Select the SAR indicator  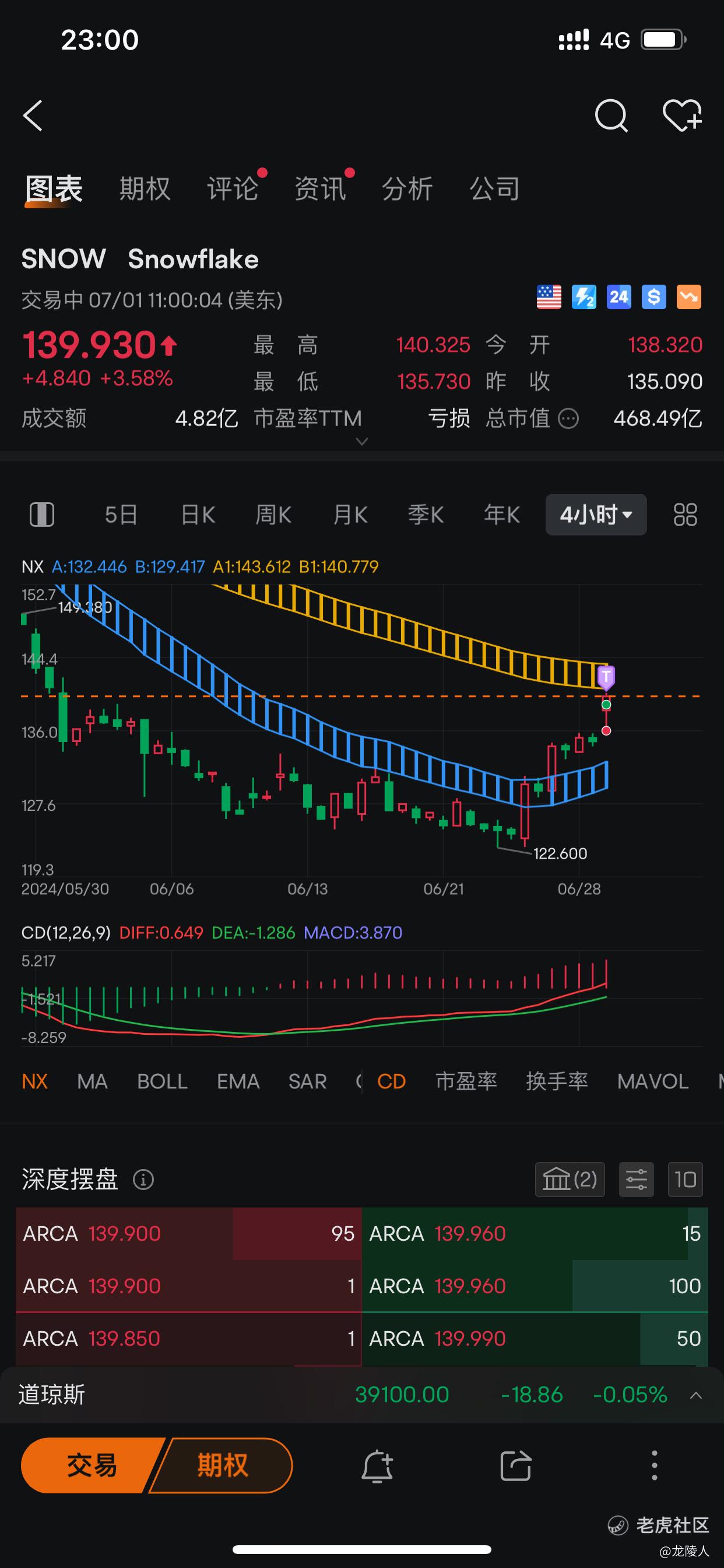click(x=307, y=1081)
